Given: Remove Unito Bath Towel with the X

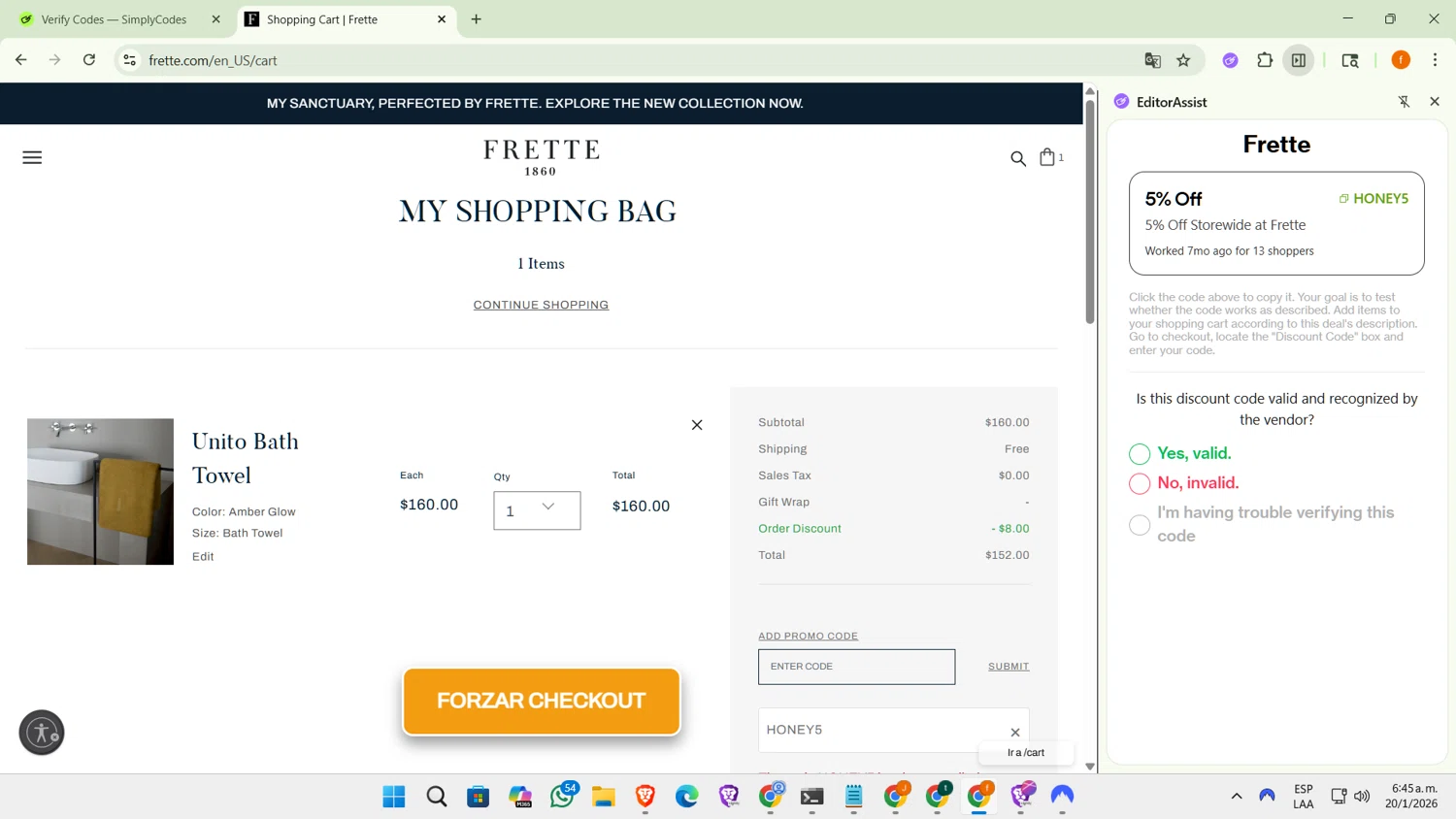Looking at the screenshot, I should (x=697, y=425).
